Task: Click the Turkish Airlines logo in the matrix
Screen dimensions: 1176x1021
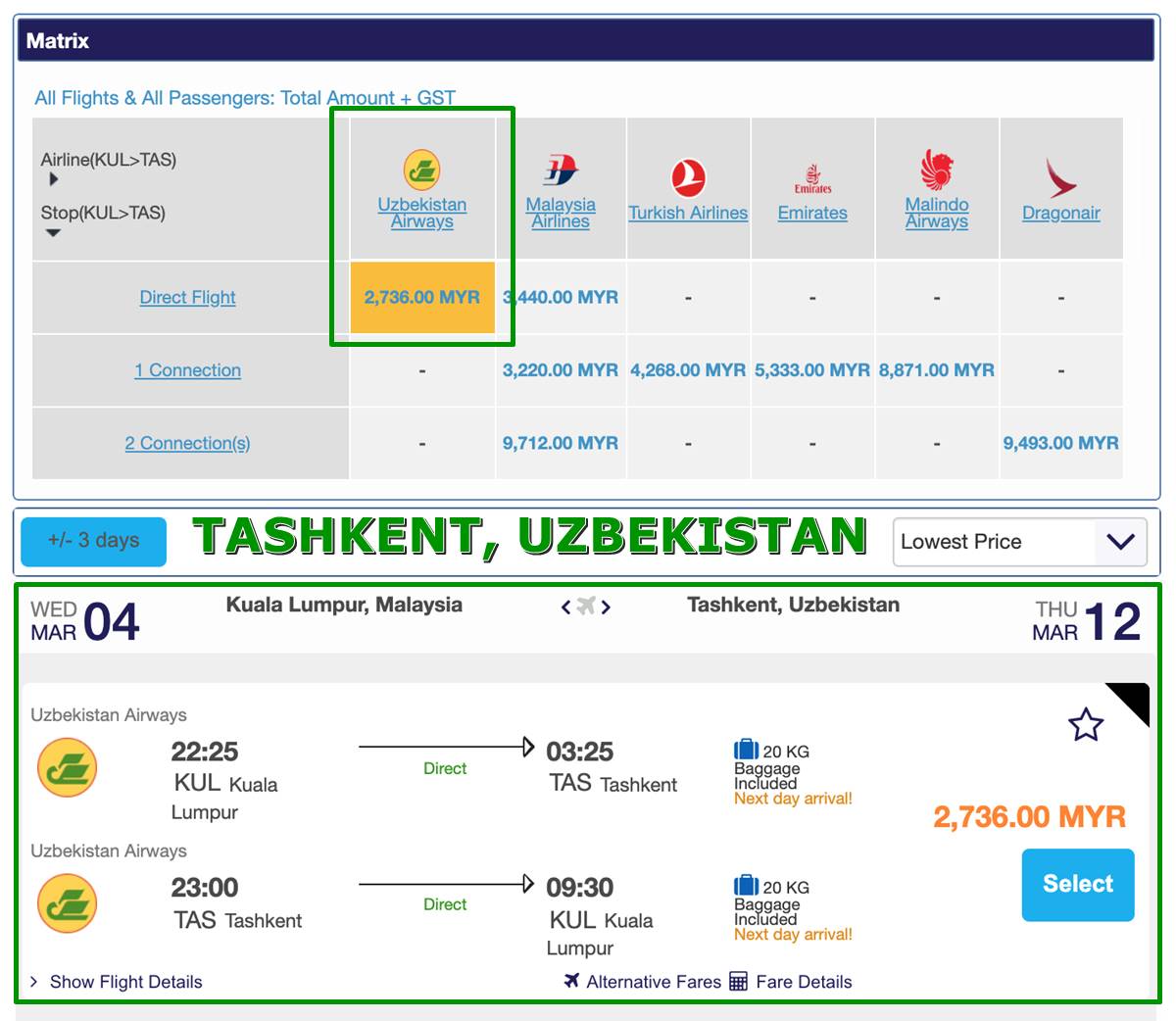Action: tap(688, 178)
